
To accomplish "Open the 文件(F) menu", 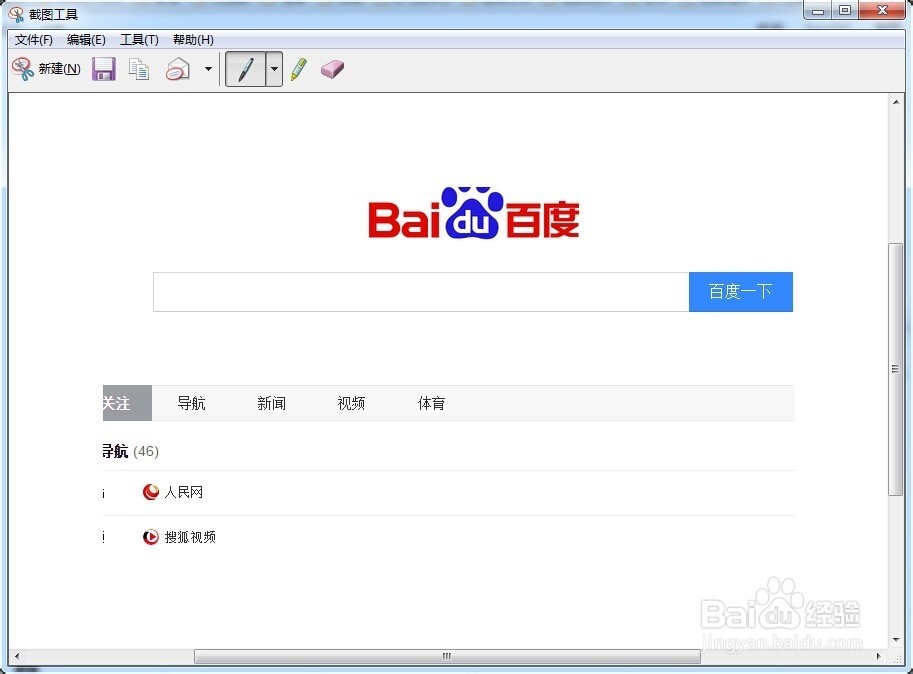I will 34,40.
